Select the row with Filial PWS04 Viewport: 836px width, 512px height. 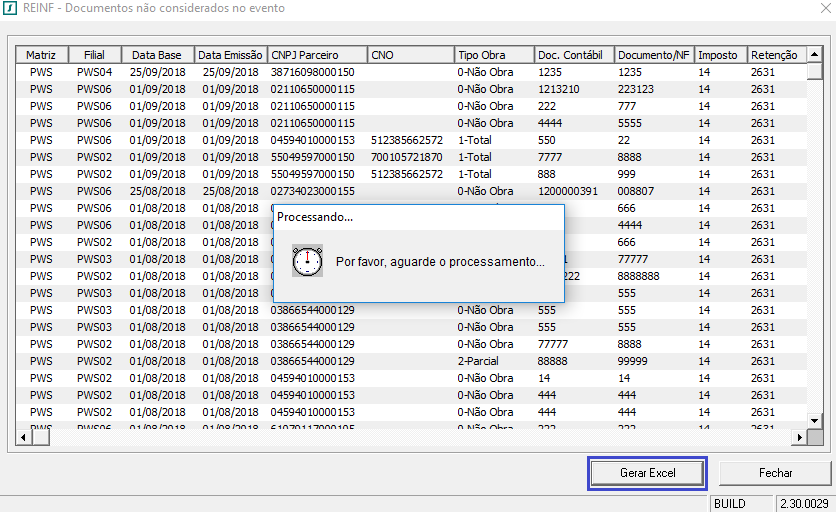[94, 72]
